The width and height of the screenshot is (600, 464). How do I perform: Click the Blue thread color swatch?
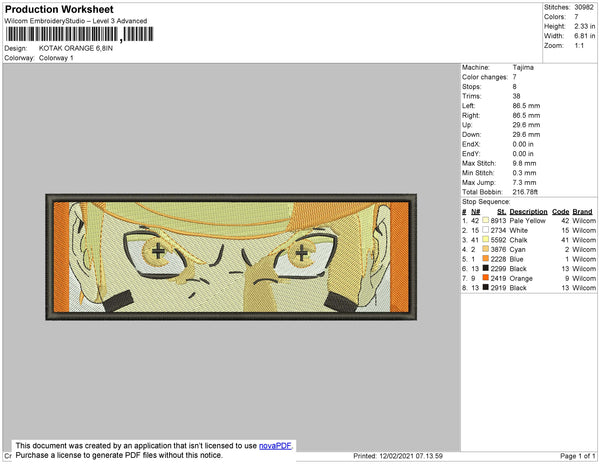[486, 259]
